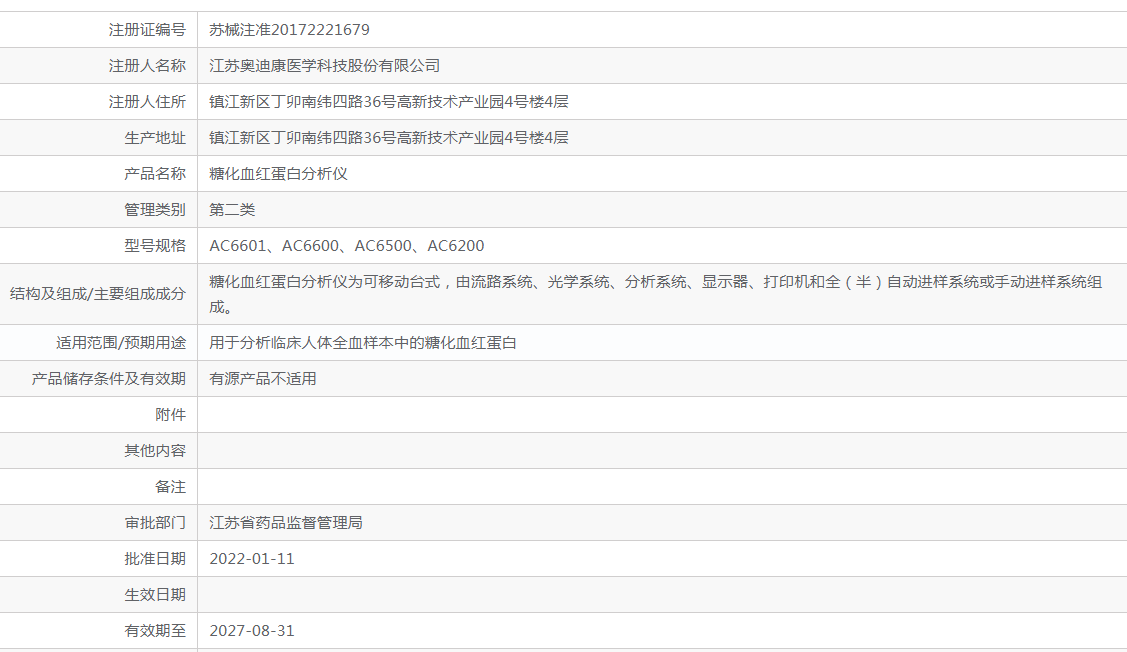Screen dimensions: 1127x652
Task: Select the 附件 label
Action: click(170, 414)
